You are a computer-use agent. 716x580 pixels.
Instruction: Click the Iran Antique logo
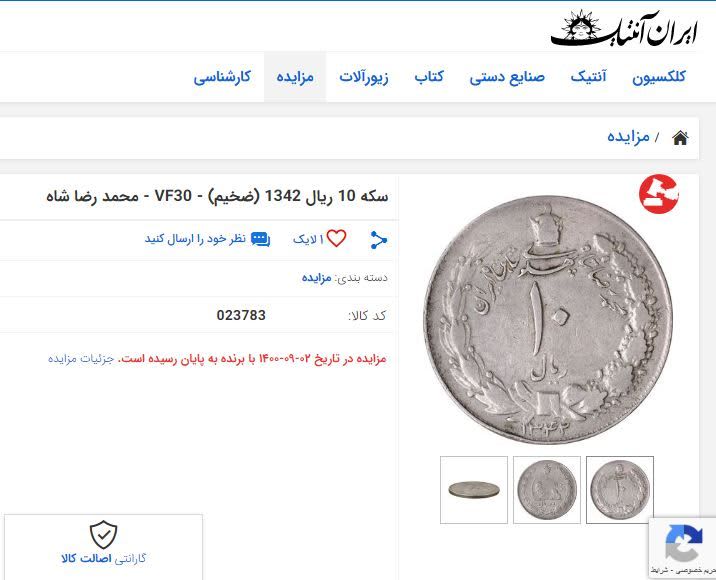pos(624,28)
